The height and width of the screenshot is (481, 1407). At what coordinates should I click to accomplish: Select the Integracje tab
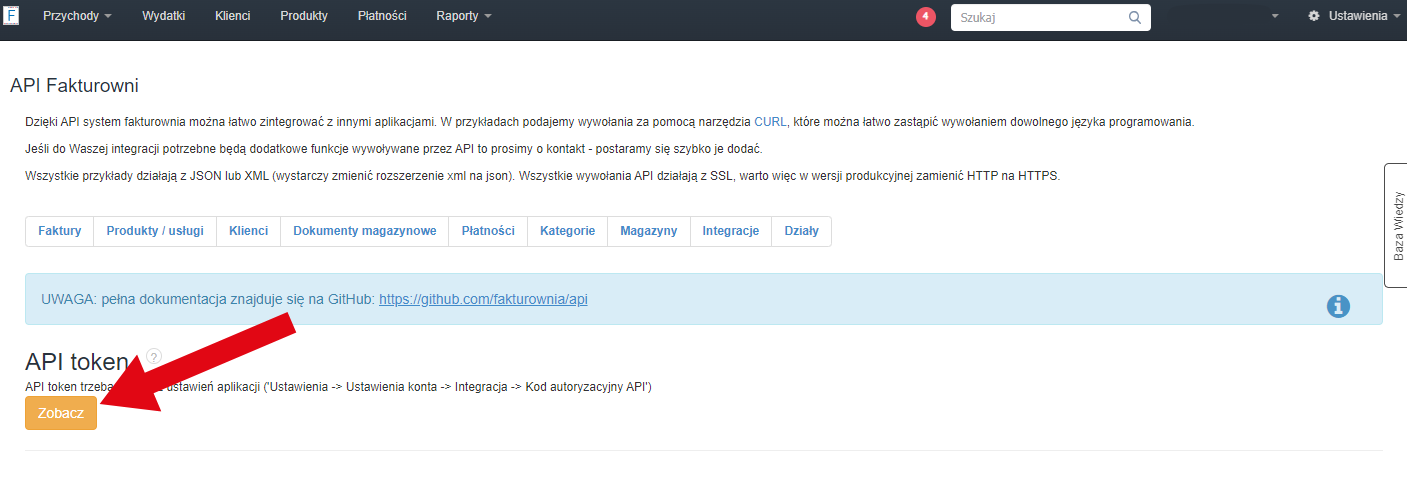click(730, 231)
